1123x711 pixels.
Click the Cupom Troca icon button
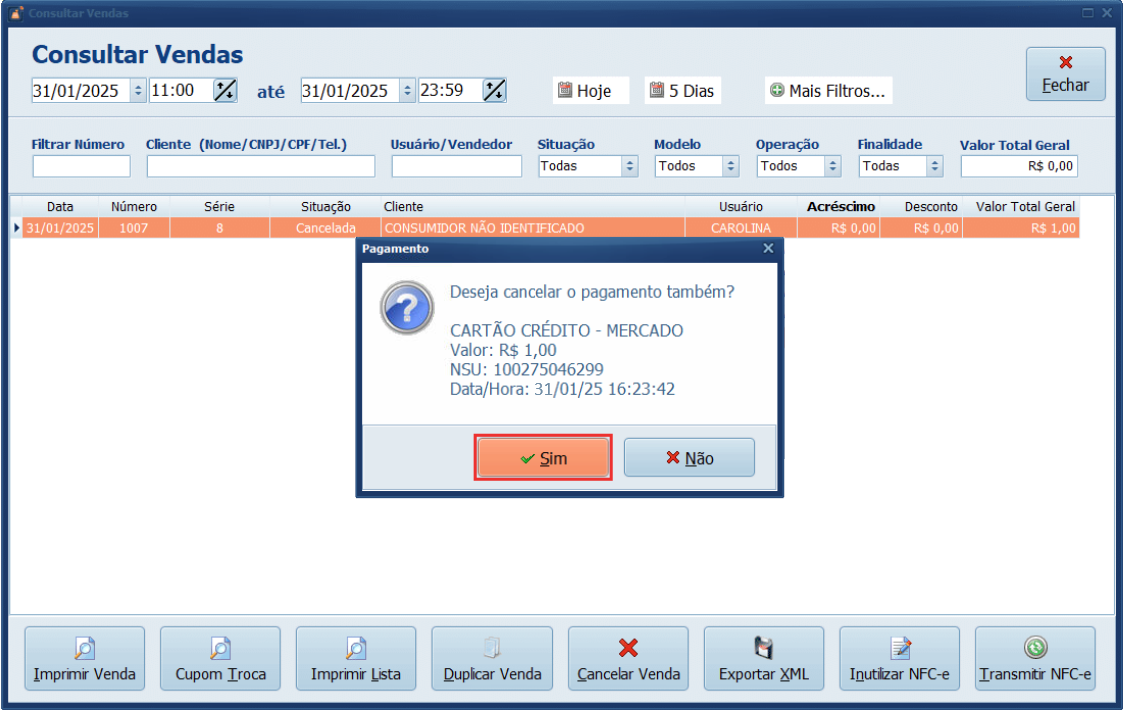pyautogui.click(x=221, y=649)
